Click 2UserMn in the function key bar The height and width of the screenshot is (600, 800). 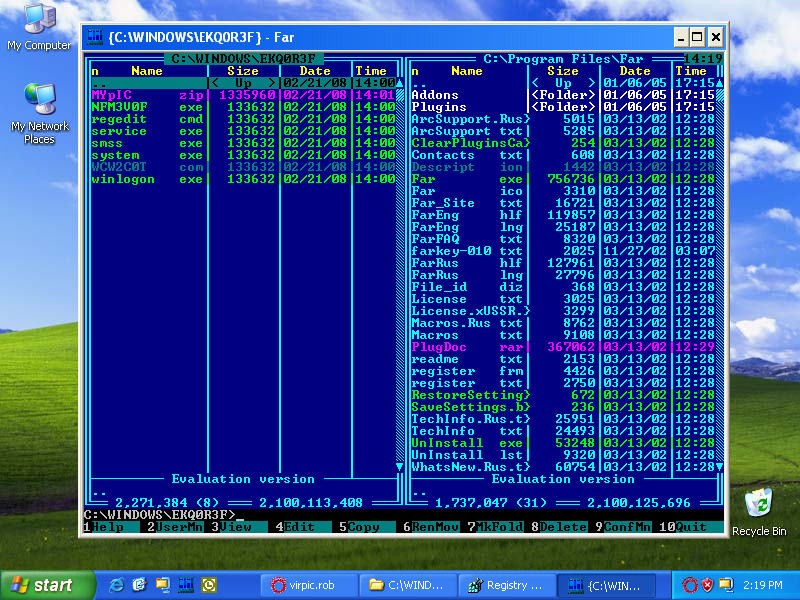click(x=175, y=527)
